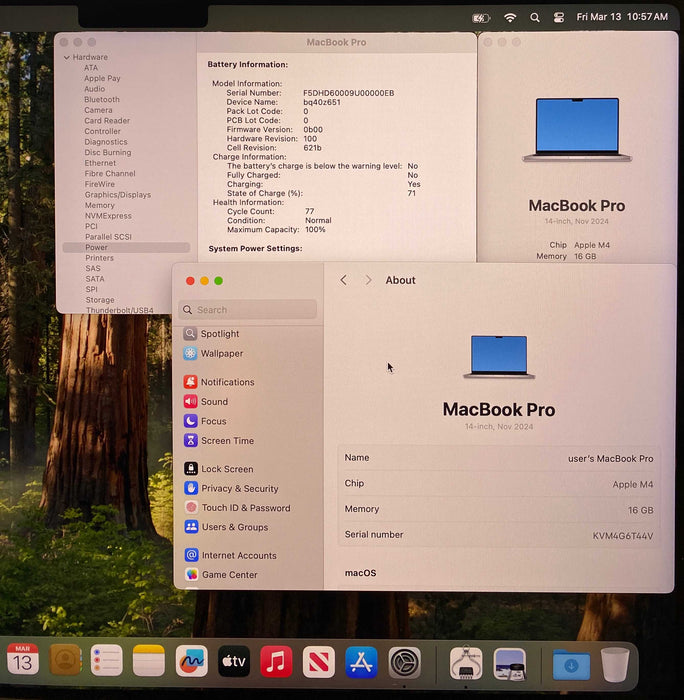Select SATA in the hardware list
Image resolution: width=684 pixels, height=700 pixels.
[x=95, y=279]
